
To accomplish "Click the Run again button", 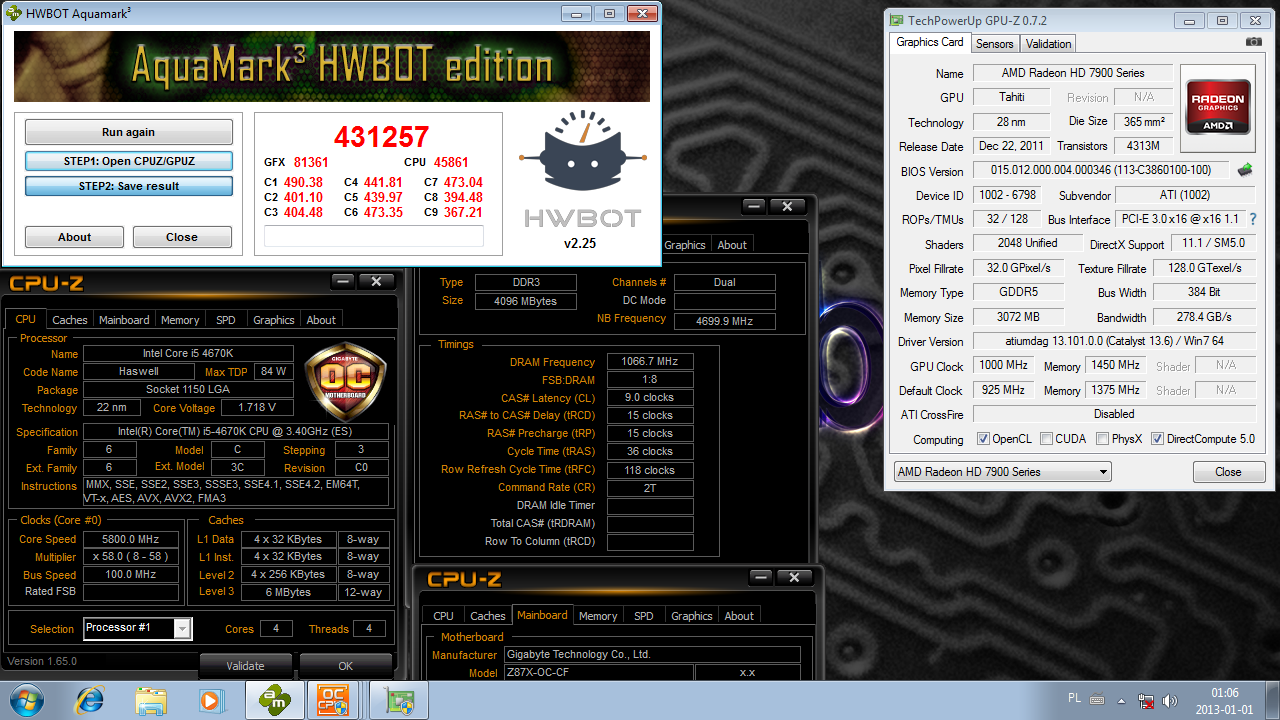I will (x=128, y=132).
